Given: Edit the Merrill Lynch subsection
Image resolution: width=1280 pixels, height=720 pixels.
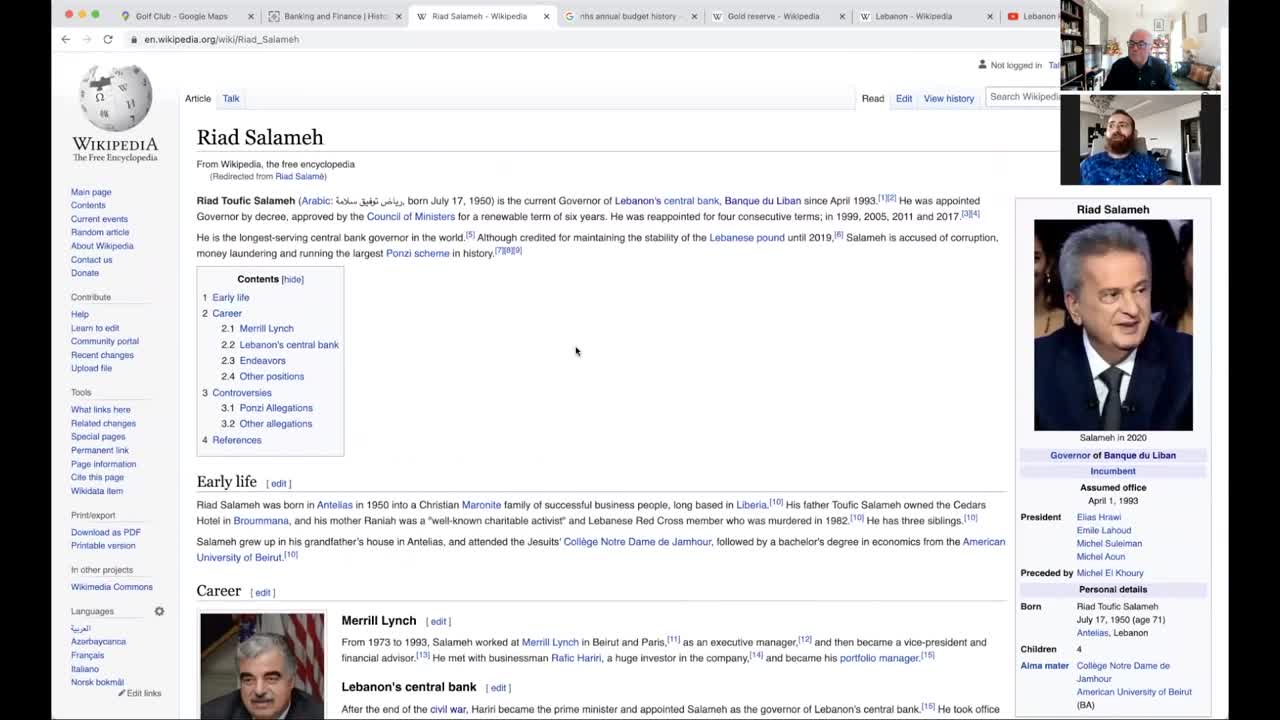Looking at the screenshot, I should pos(439,622).
